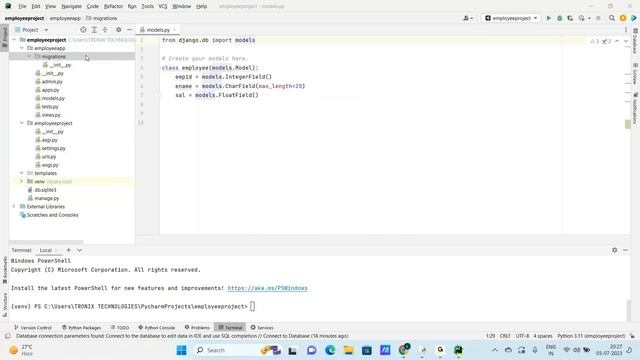Screen dimensions: 640x360
Task: Open the Notifications side tool window
Action: pos(635,109)
